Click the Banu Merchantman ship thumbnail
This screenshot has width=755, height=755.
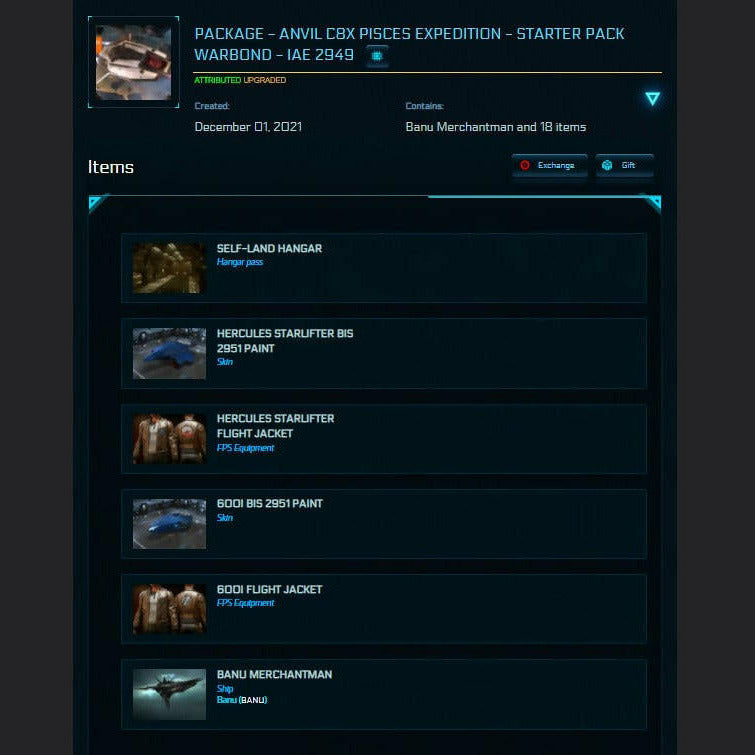(169, 694)
